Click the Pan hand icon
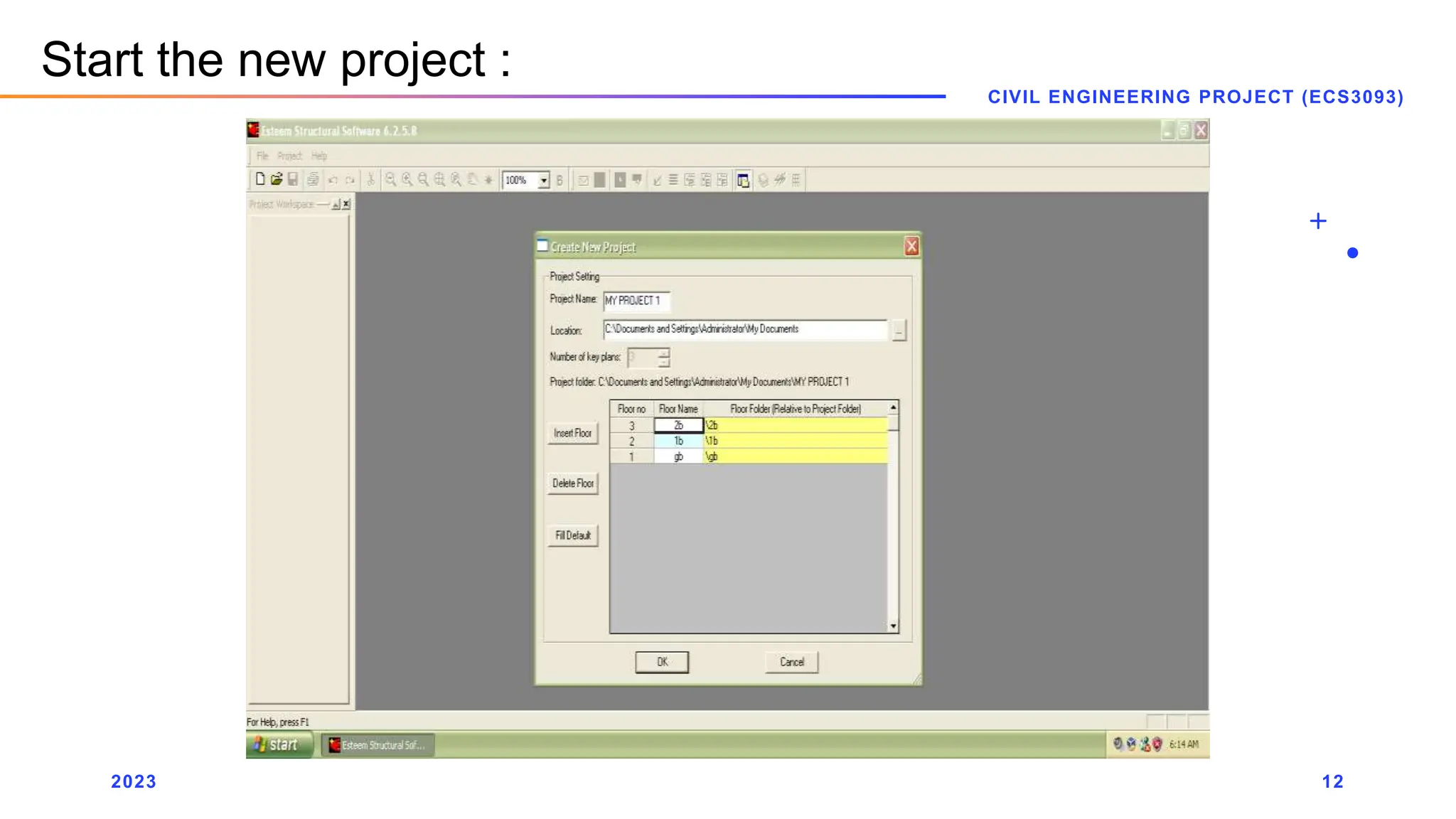The width and height of the screenshot is (1456, 819). (x=472, y=180)
